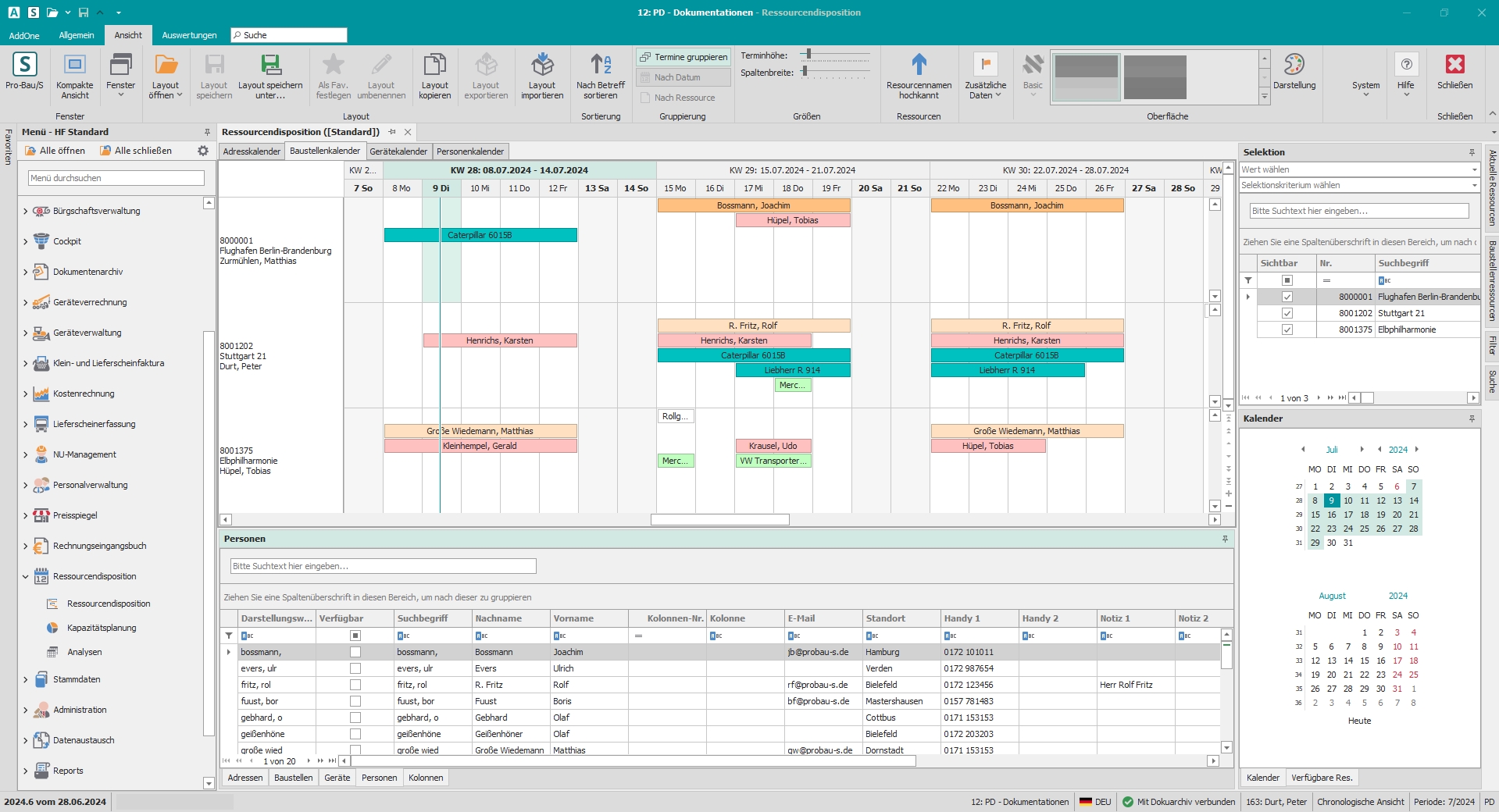
Task: Open the Kompakte Ansicht view
Action: click(74, 65)
